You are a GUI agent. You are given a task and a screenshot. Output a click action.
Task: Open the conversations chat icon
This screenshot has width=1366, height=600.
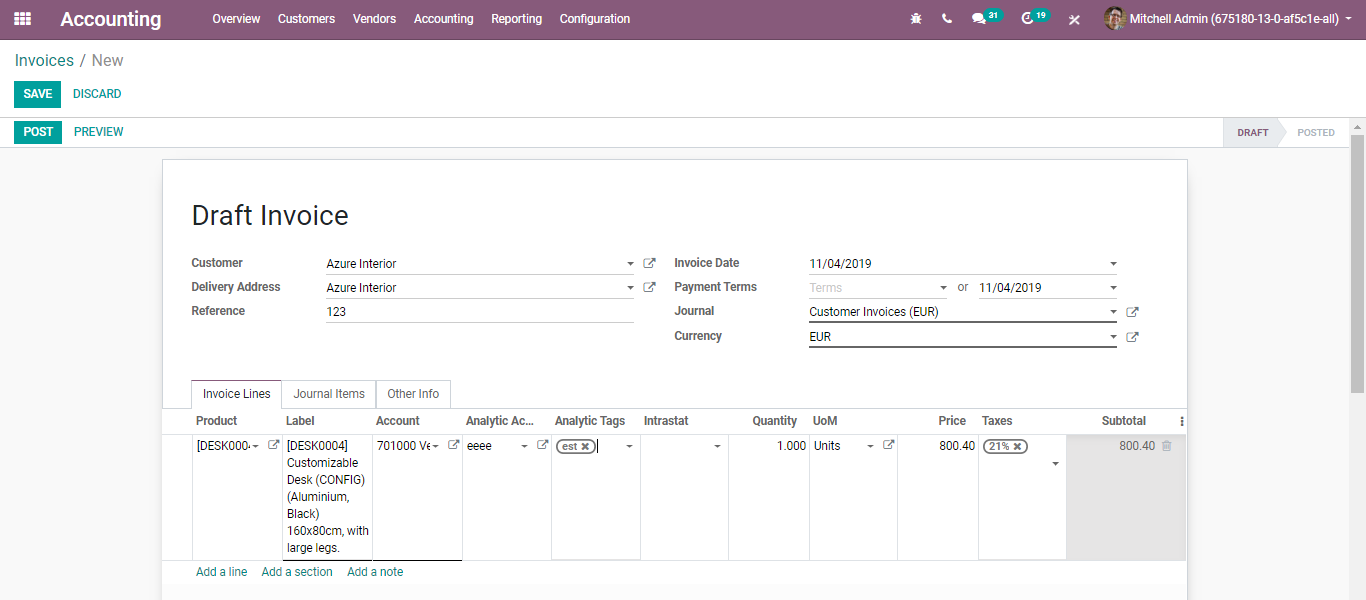click(979, 19)
